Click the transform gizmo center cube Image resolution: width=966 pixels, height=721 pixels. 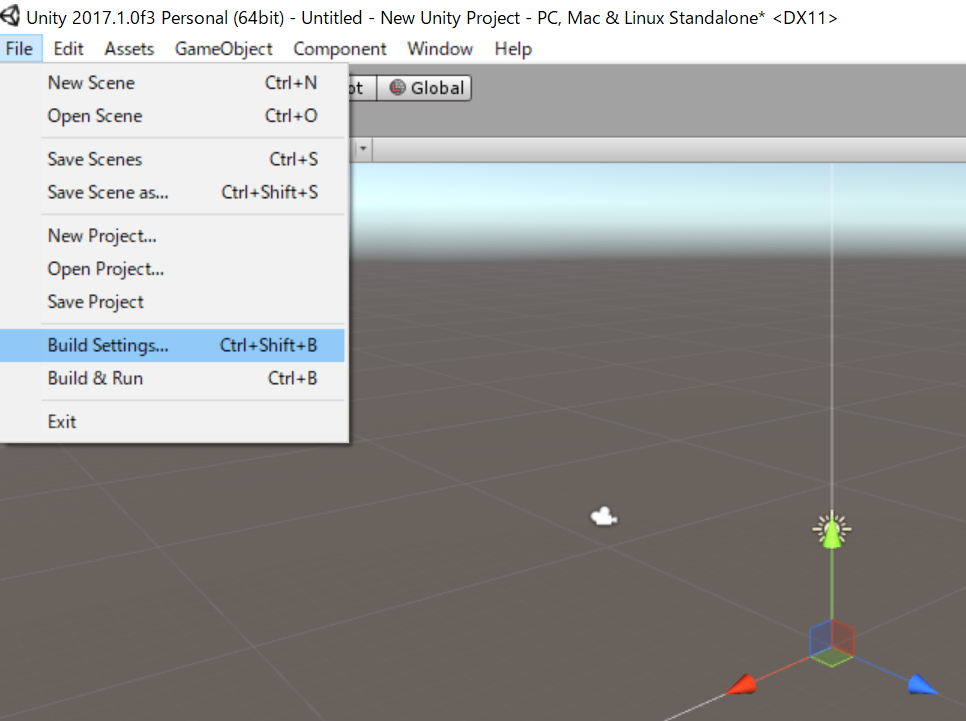point(832,643)
